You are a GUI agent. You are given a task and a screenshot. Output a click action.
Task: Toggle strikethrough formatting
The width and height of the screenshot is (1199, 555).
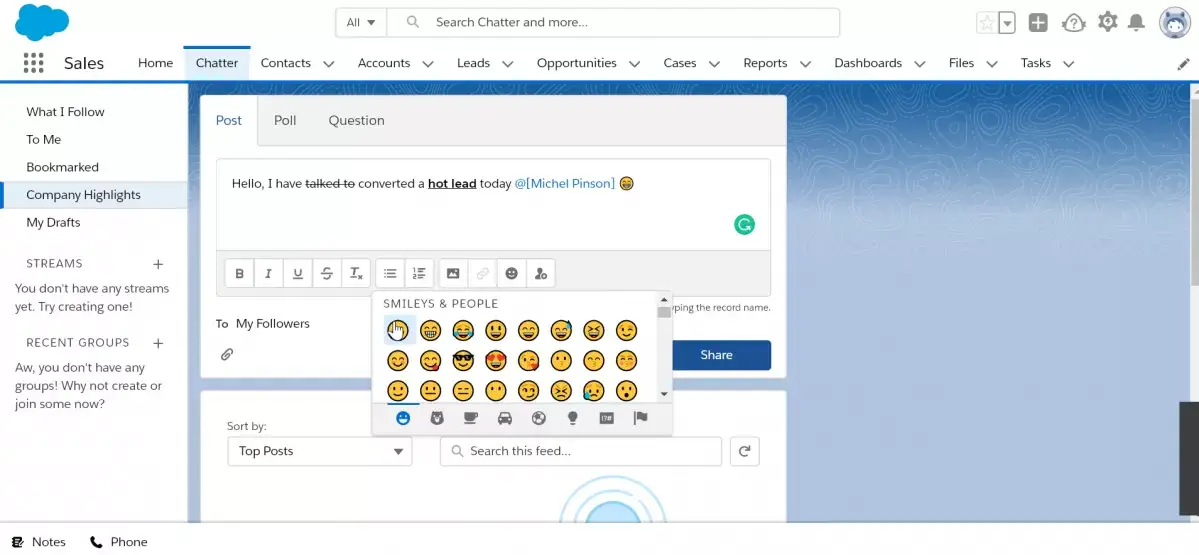click(x=327, y=273)
